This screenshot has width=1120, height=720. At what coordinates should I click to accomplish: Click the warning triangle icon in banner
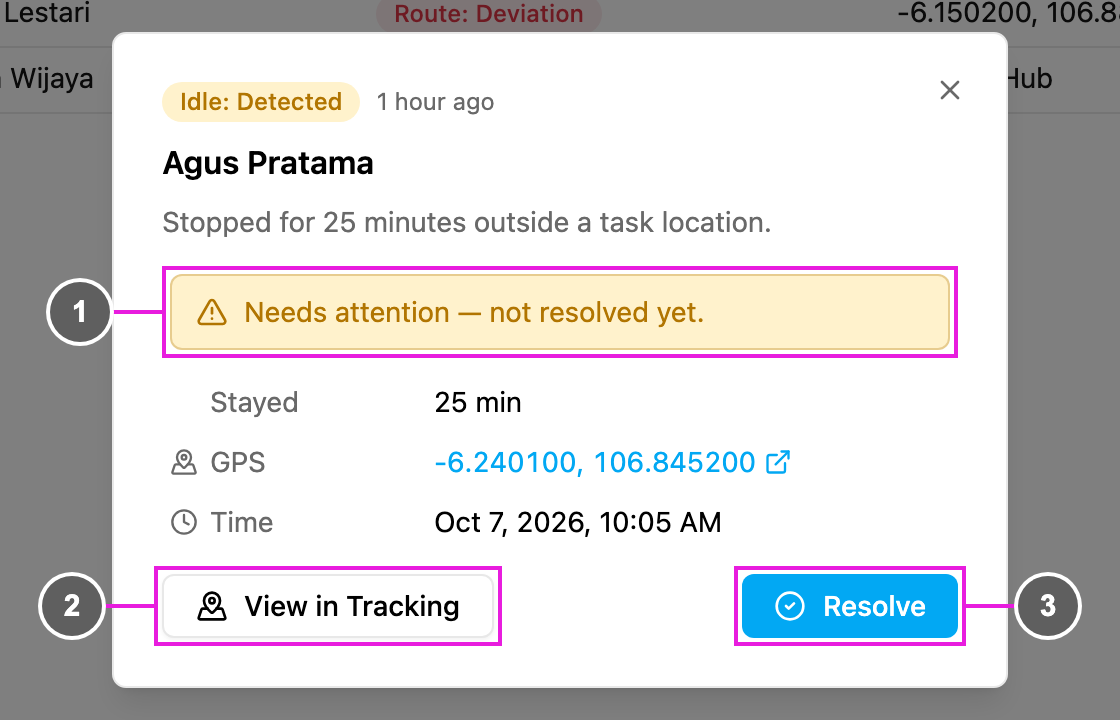coord(211,313)
